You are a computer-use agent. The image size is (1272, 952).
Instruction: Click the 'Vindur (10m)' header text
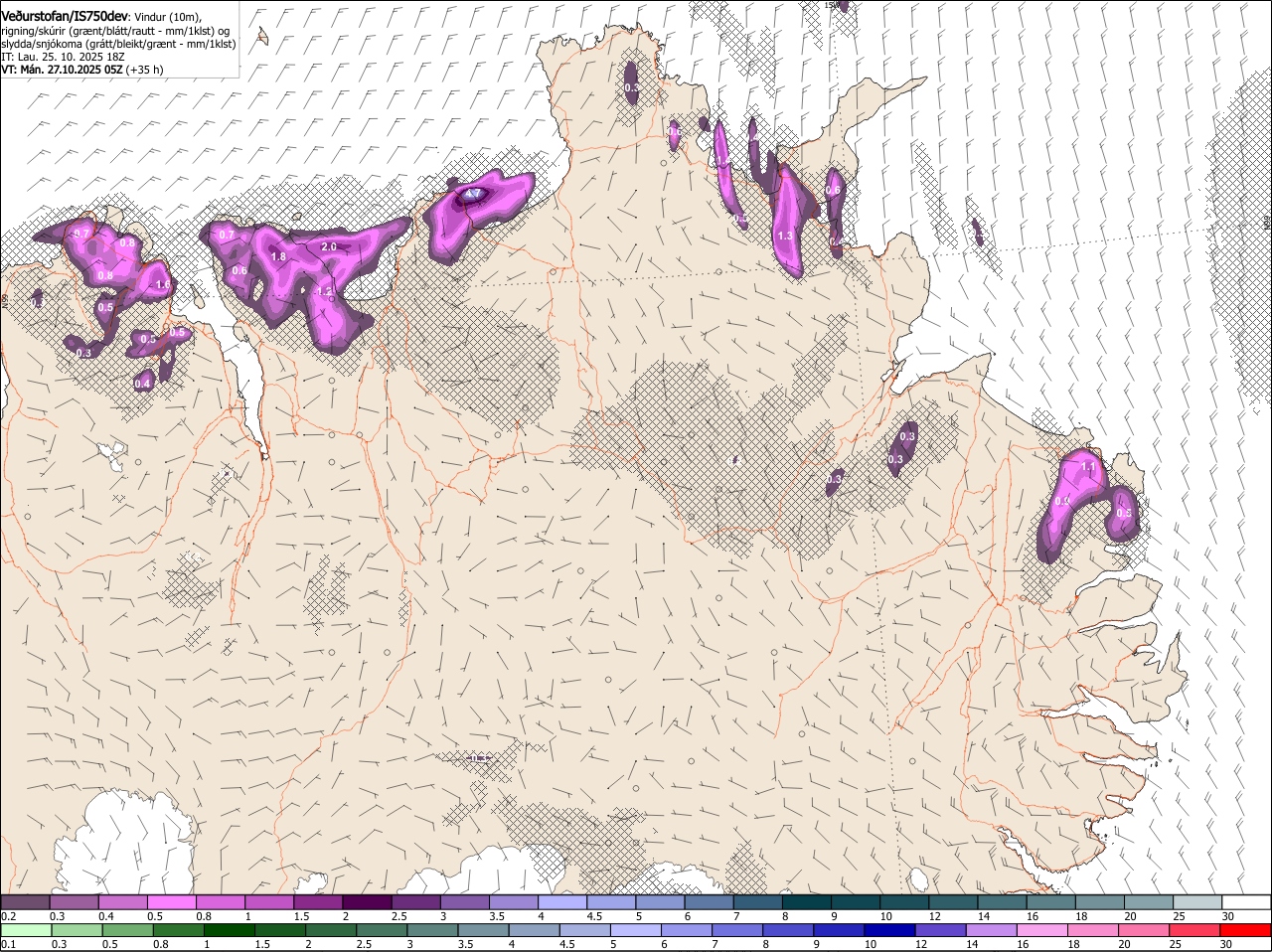167,17
